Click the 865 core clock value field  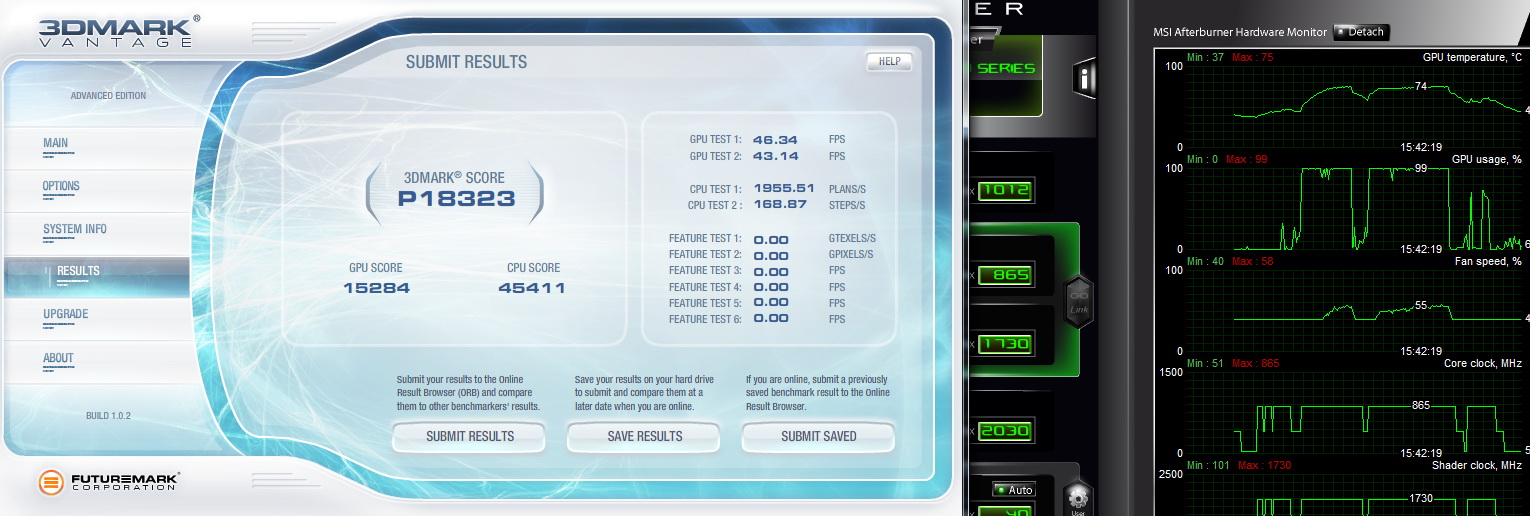1005,275
